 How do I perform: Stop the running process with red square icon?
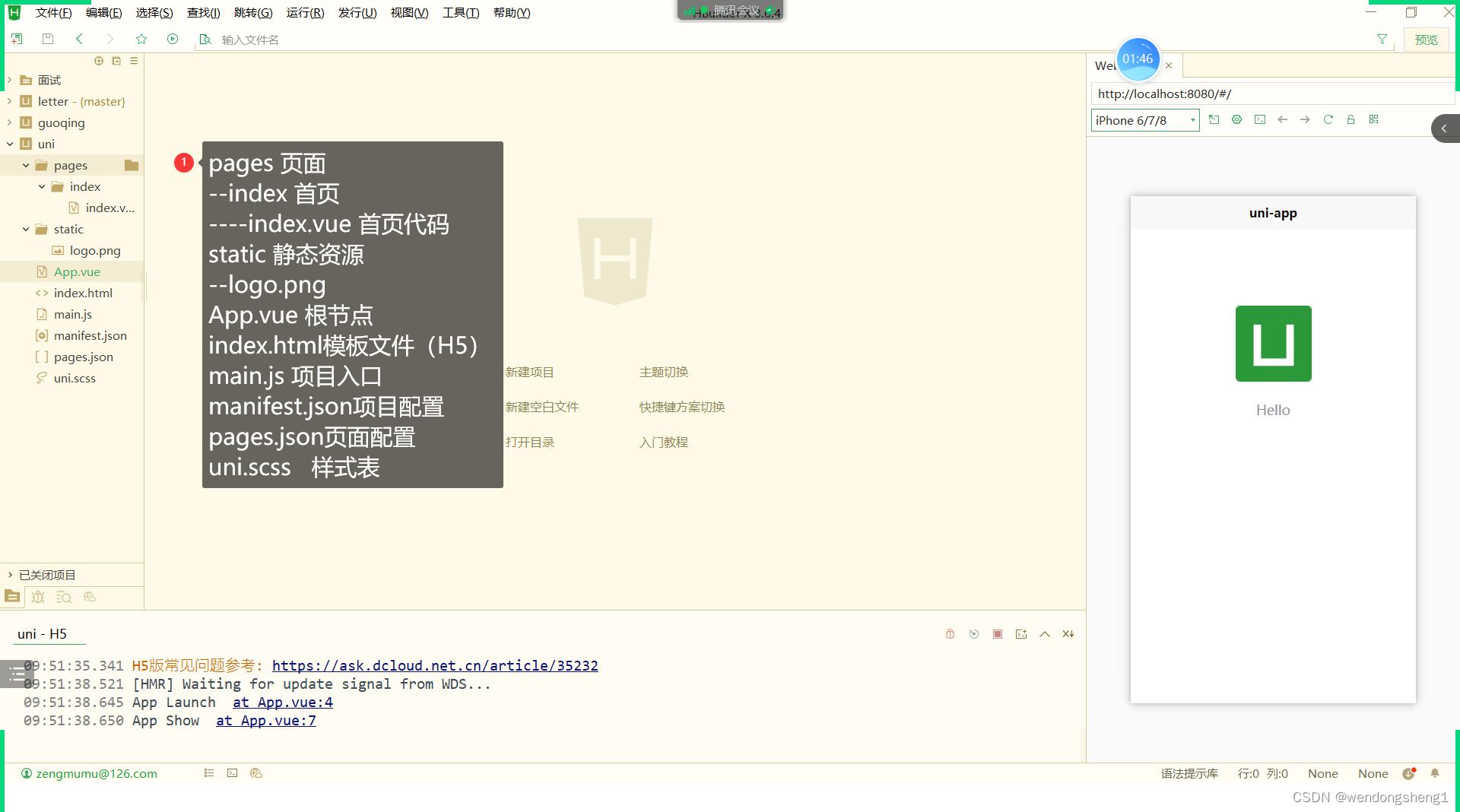998,633
